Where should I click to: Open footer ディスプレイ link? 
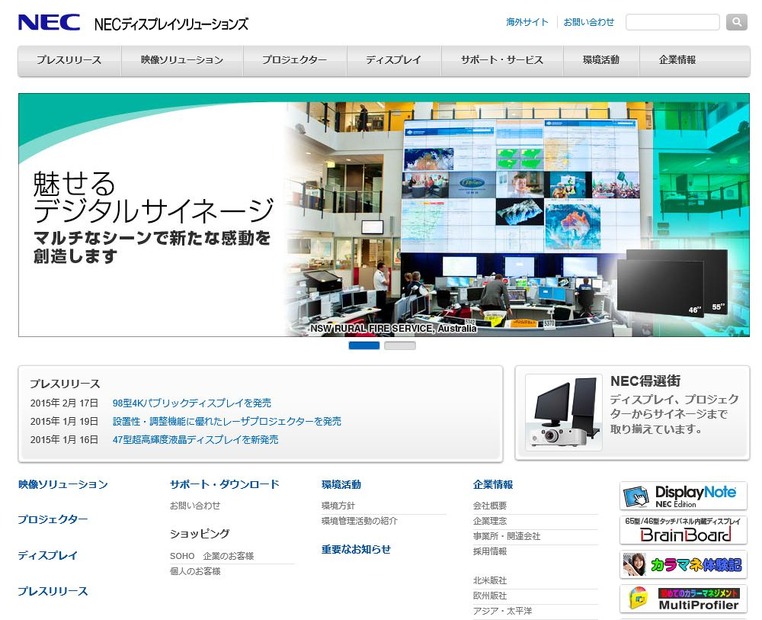(x=48, y=555)
